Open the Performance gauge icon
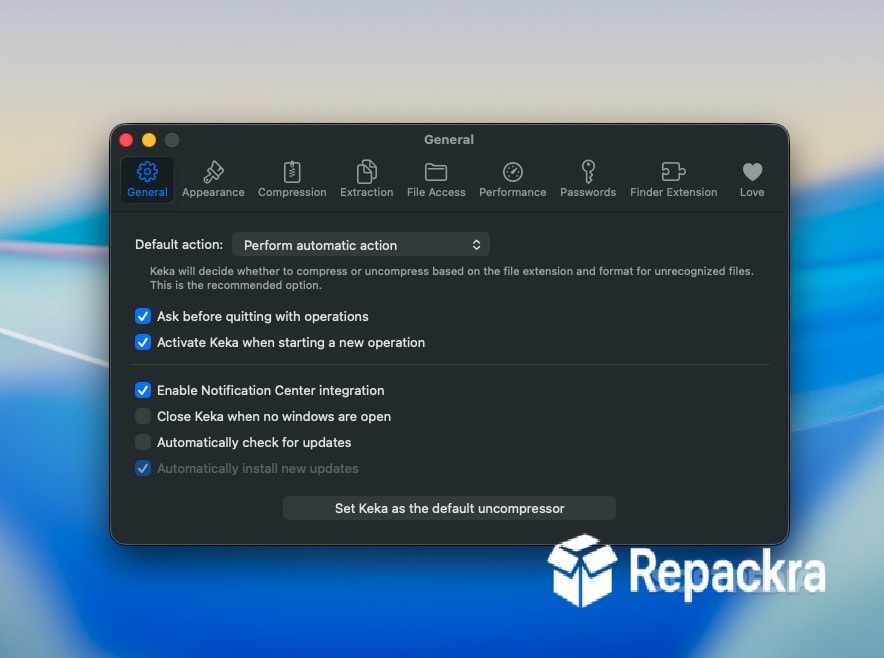 [x=512, y=172]
